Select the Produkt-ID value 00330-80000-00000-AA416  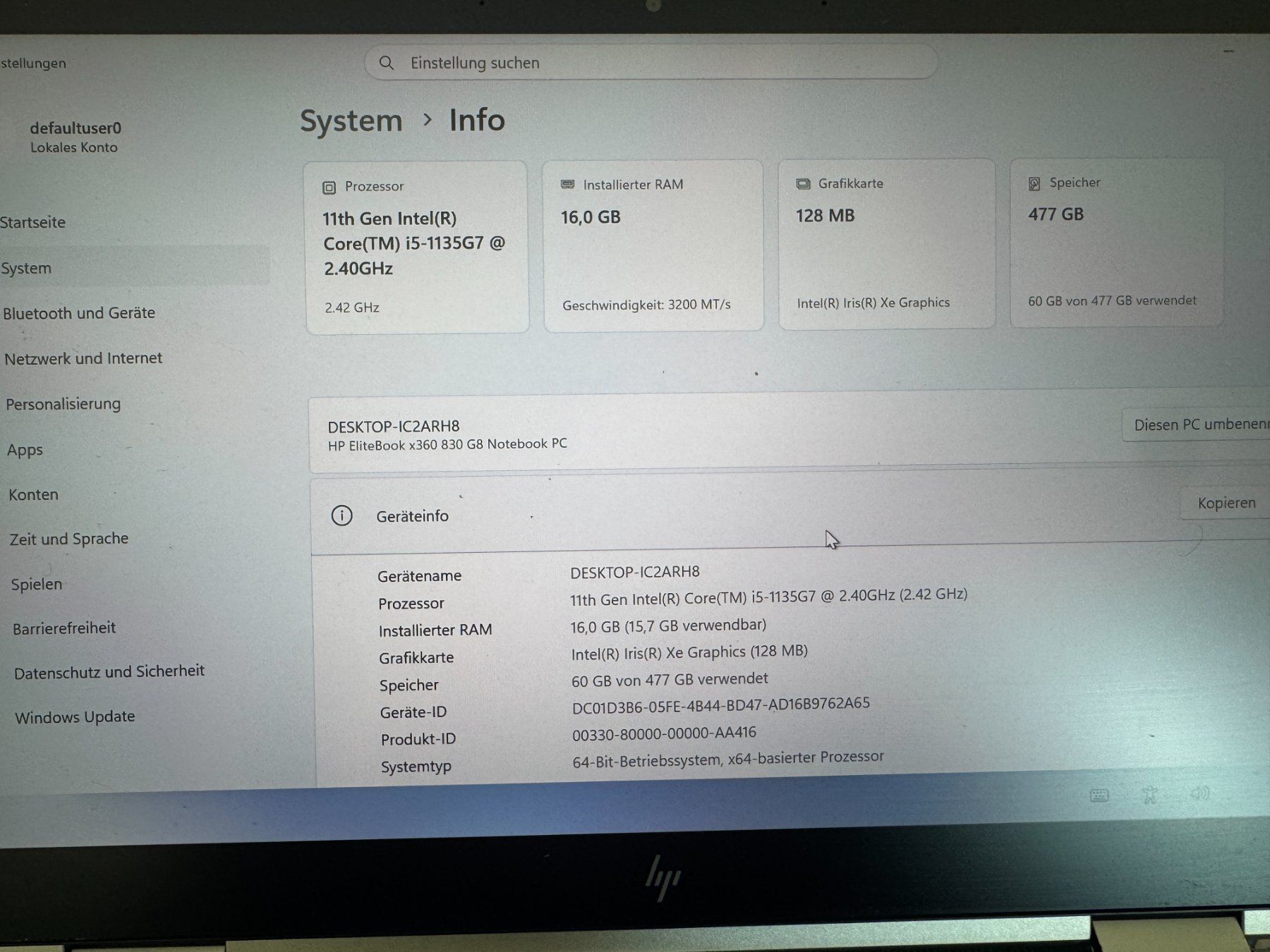pyautogui.click(x=664, y=734)
